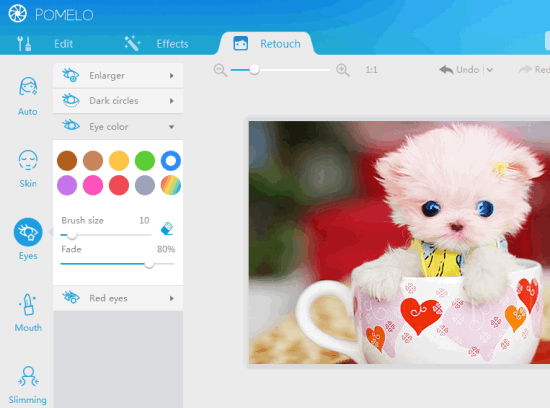Viewport: 550px width, 408px height.
Task: Click the puppy photo canvas
Action: pyautogui.click(x=400, y=242)
